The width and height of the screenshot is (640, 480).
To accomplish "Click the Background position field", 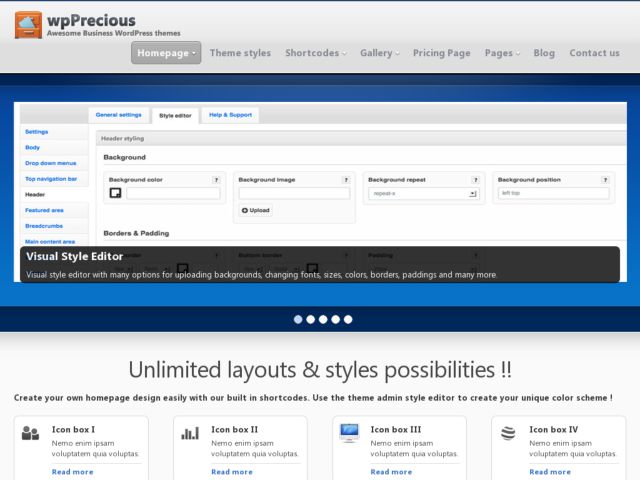I will [553, 193].
